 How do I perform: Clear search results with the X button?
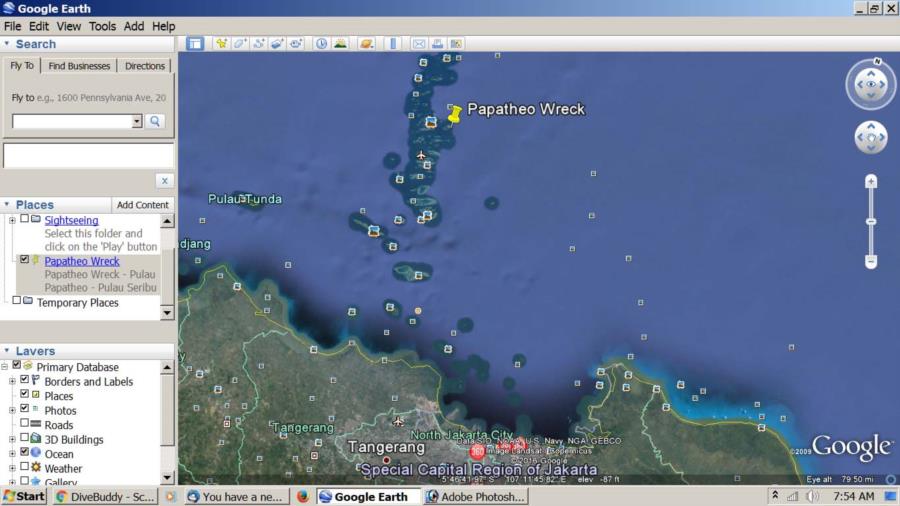click(165, 181)
